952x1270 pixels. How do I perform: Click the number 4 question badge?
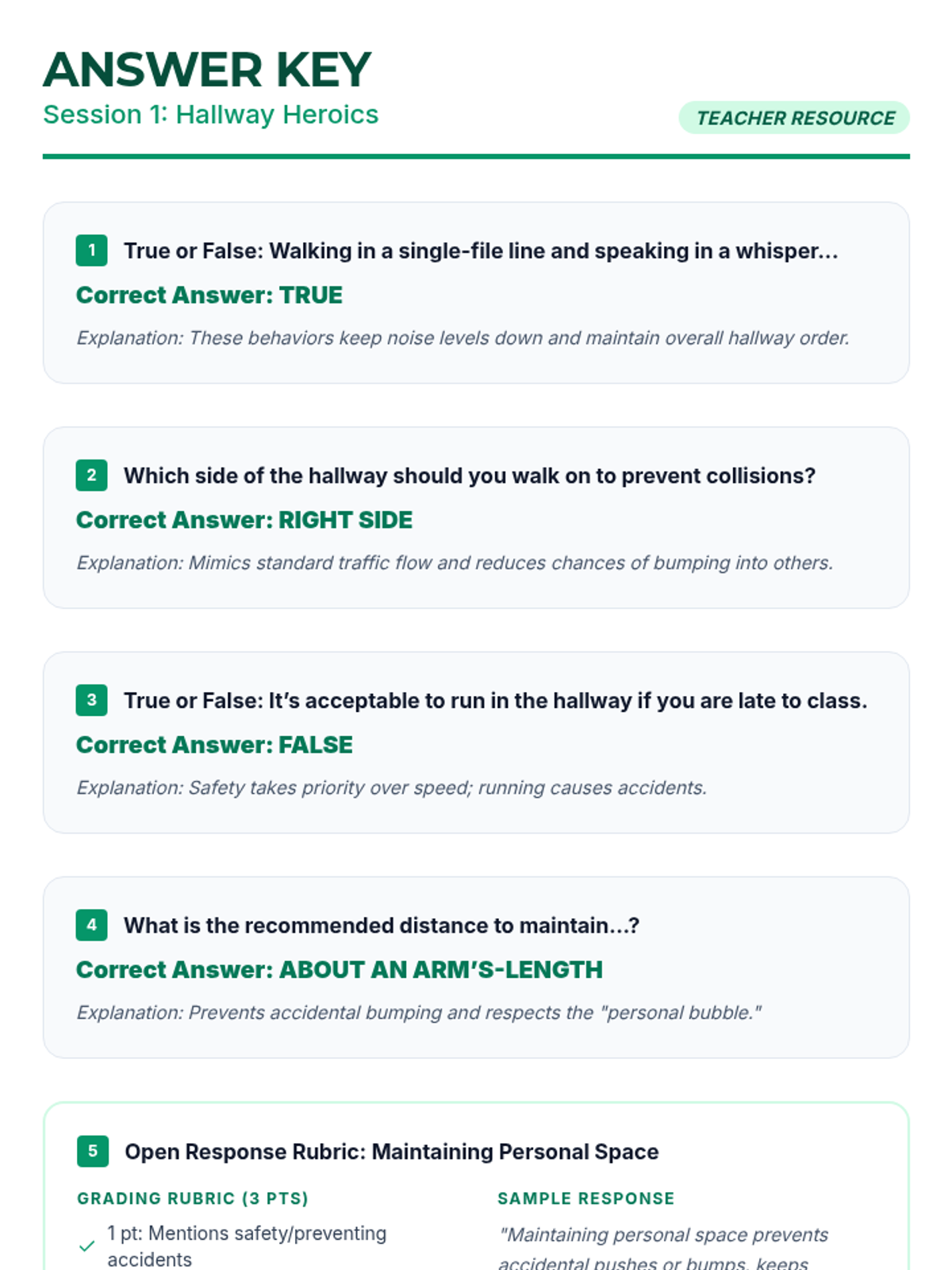pos(92,925)
